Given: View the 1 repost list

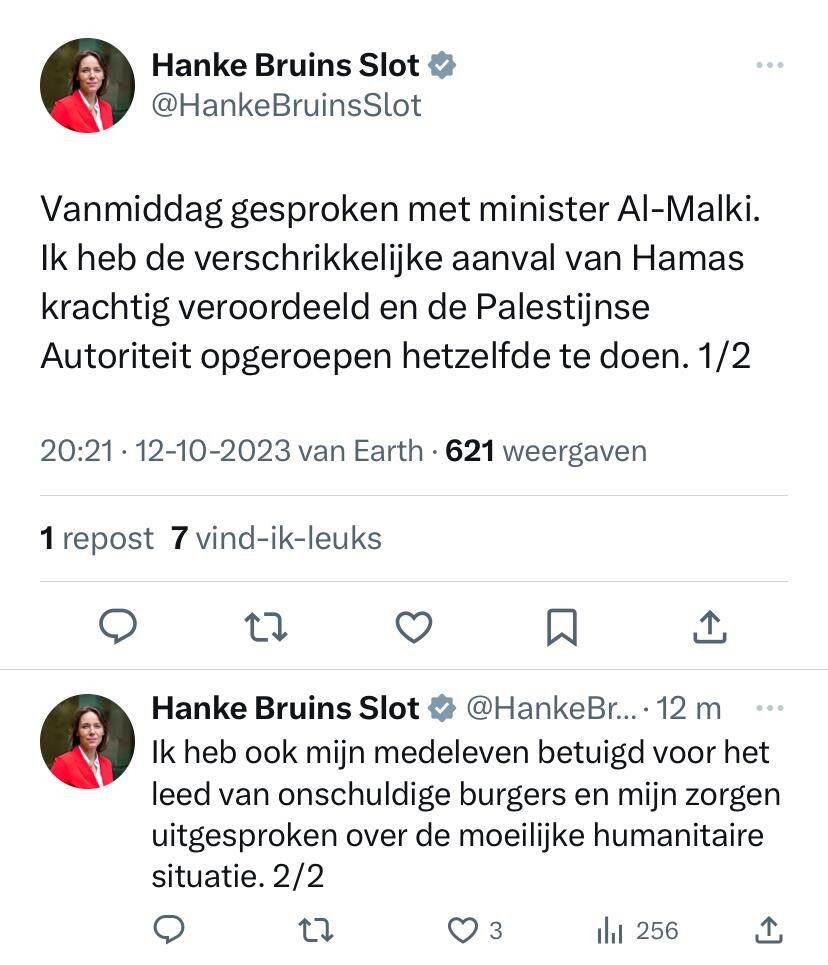Looking at the screenshot, I should pyautogui.click(x=97, y=538).
